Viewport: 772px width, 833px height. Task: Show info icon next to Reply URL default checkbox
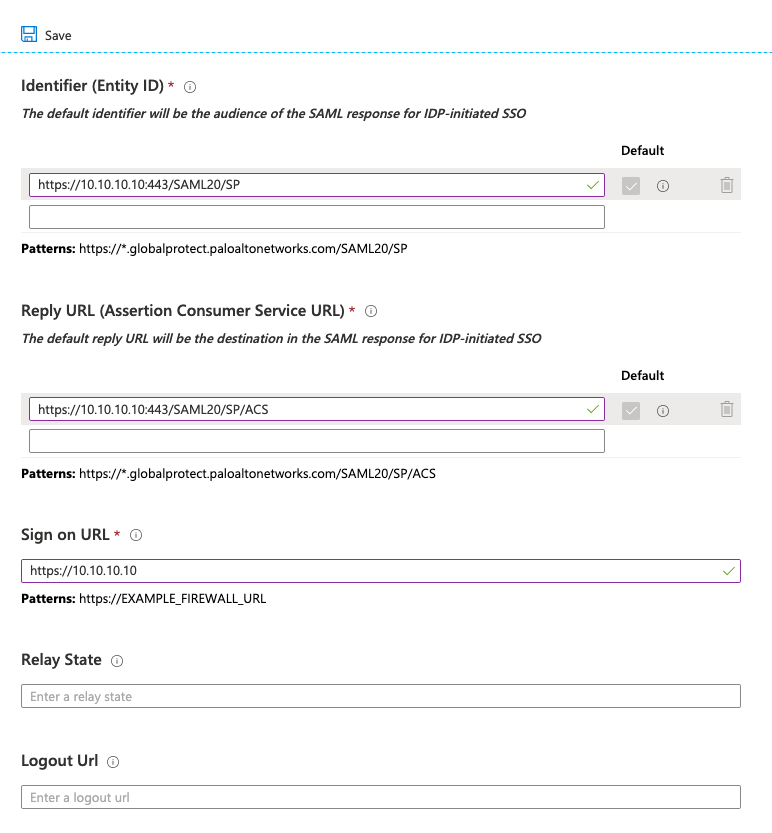[x=662, y=410]
